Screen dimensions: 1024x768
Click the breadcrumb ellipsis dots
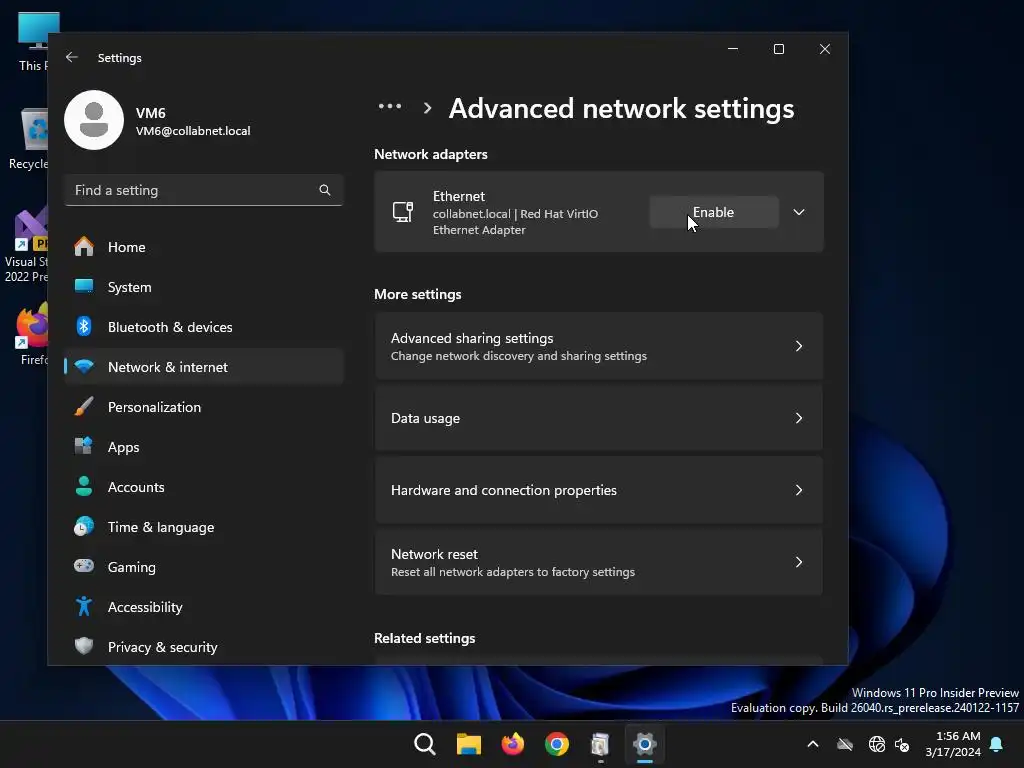(390, 106)
